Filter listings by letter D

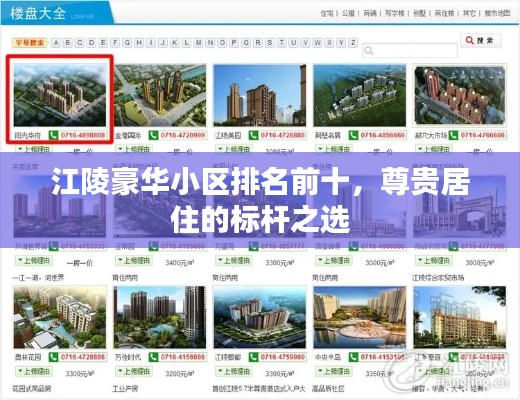[91, 43]
